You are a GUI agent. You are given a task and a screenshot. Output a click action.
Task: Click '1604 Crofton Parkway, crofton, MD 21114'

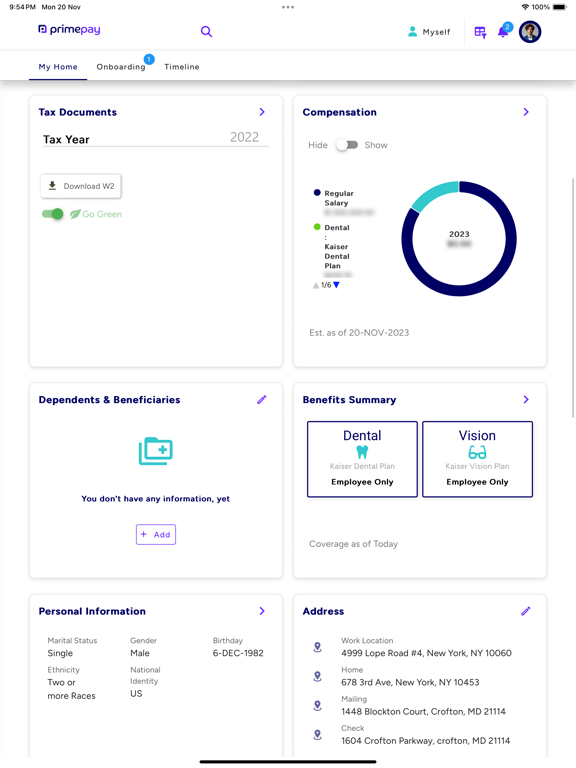[426, 741]
